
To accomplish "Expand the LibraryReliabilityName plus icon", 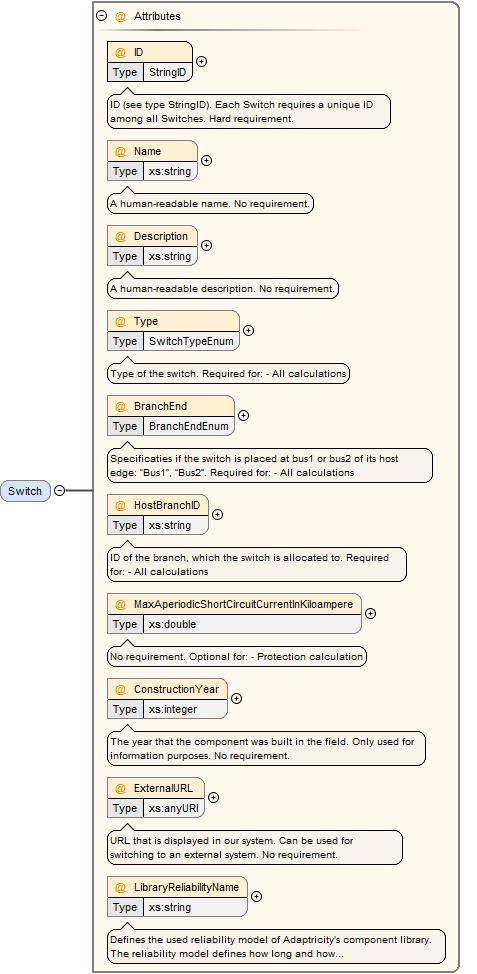I will pyautogui.click(x=256, y=896).
